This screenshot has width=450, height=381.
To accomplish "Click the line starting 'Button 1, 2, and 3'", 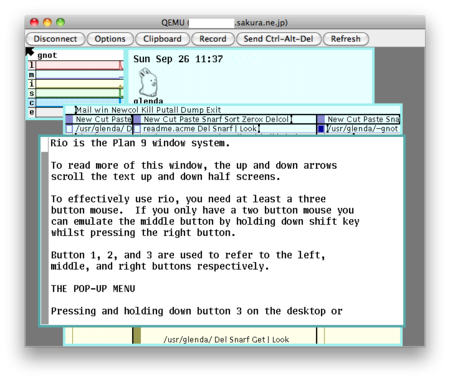I will coord(188,255).
